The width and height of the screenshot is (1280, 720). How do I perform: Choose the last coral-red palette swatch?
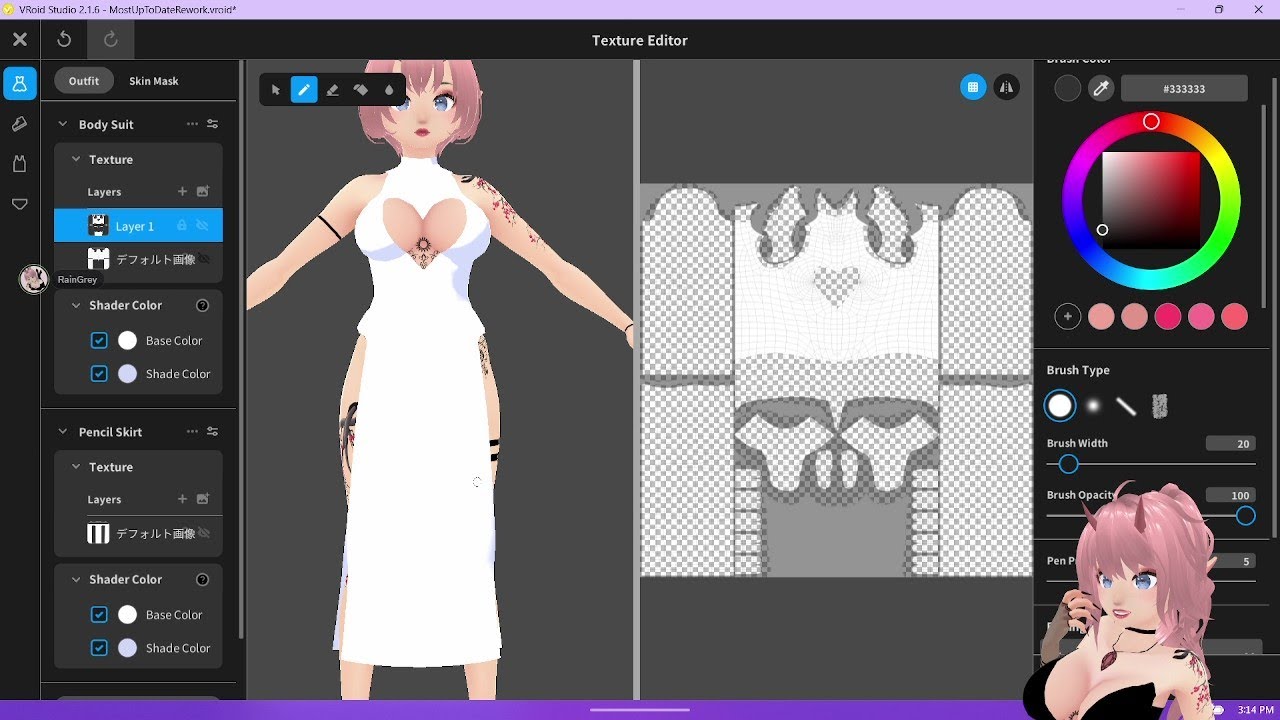click(x=1235, y=316)
